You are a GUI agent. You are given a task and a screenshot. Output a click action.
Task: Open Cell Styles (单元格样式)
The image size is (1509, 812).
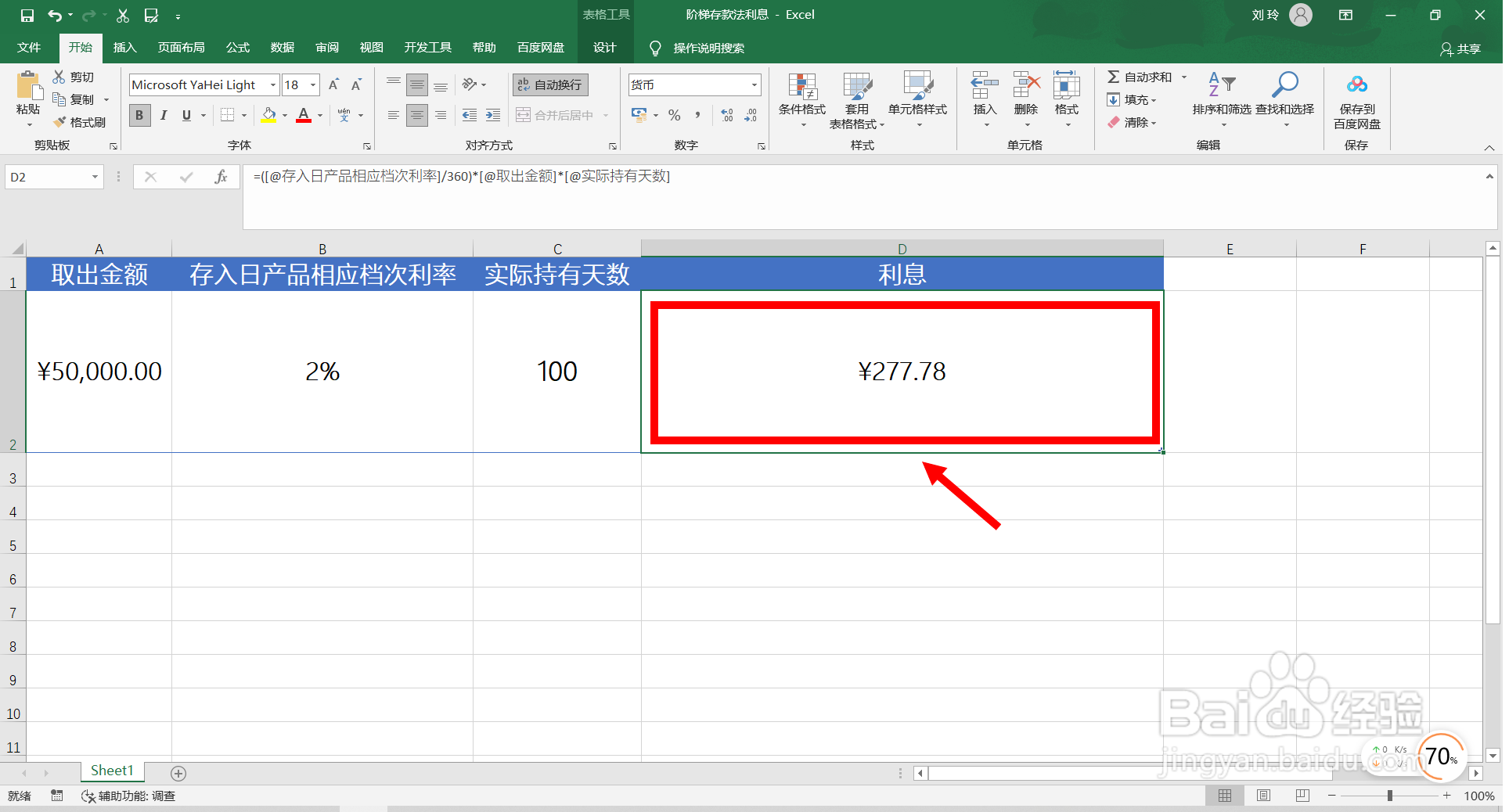(918, 99)
